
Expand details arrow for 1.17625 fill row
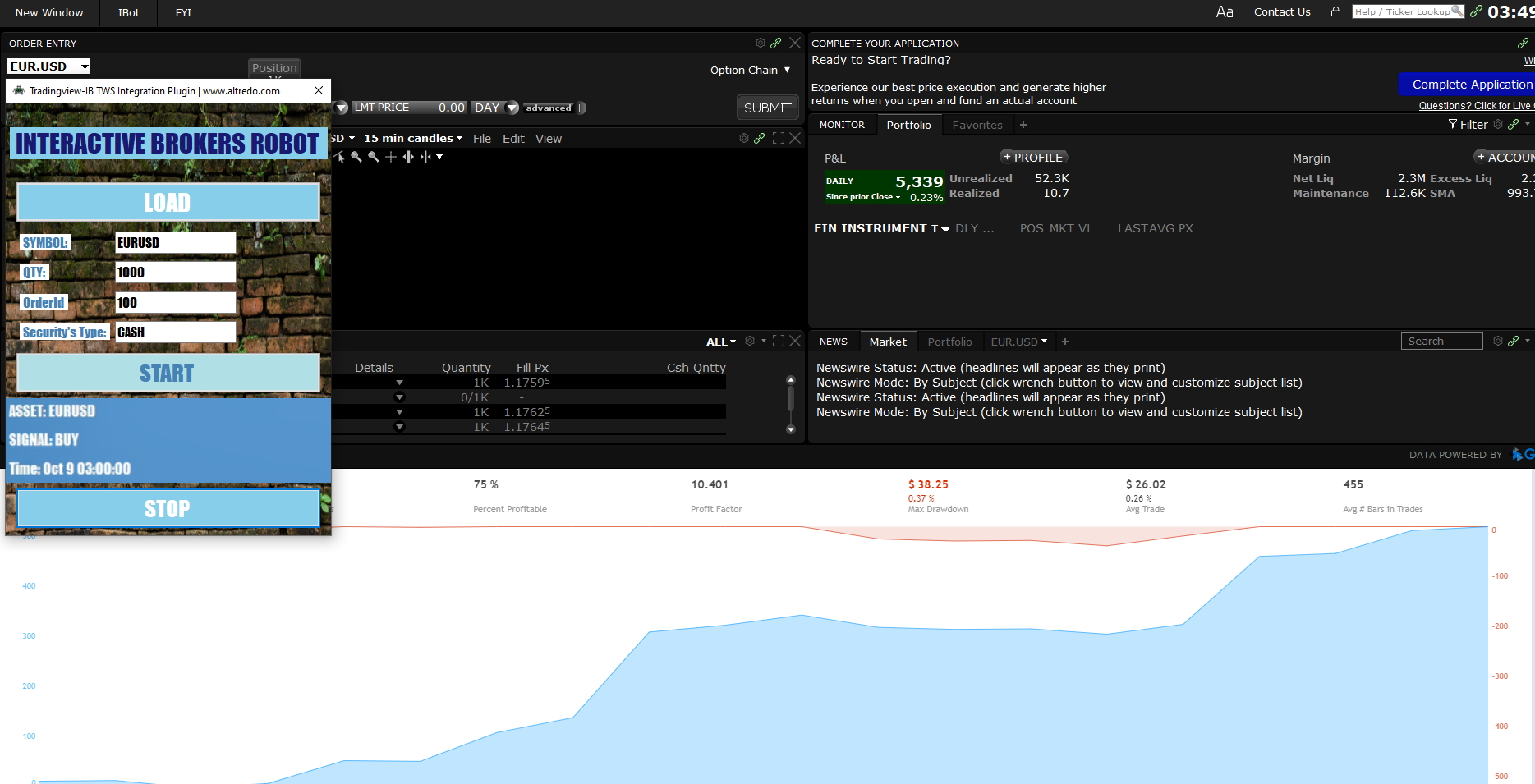[399, 412]
